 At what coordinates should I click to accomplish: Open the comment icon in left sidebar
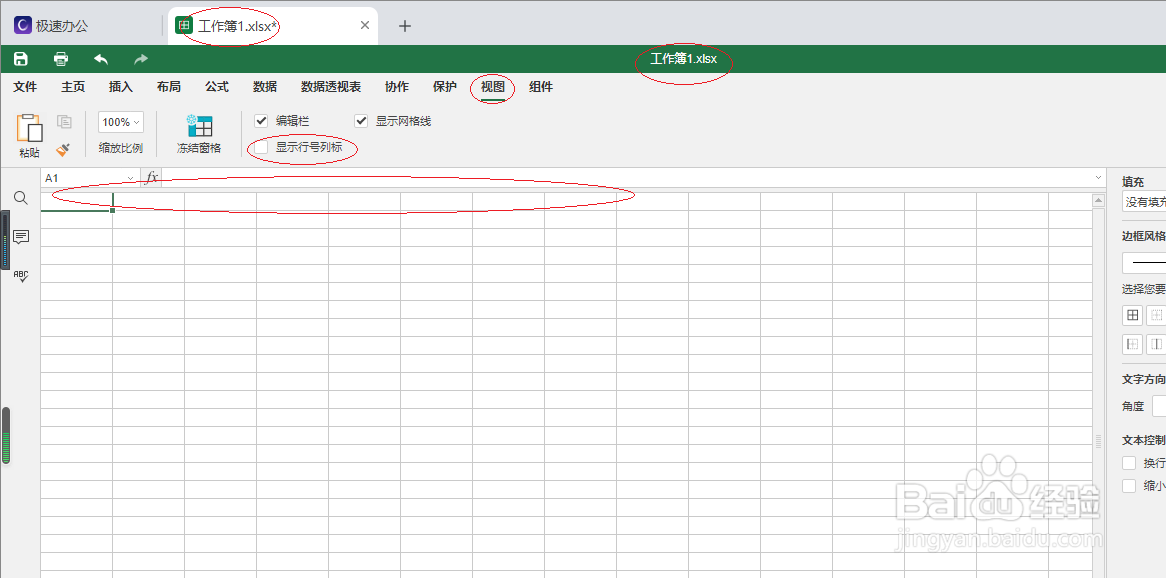tap(21, 238)
